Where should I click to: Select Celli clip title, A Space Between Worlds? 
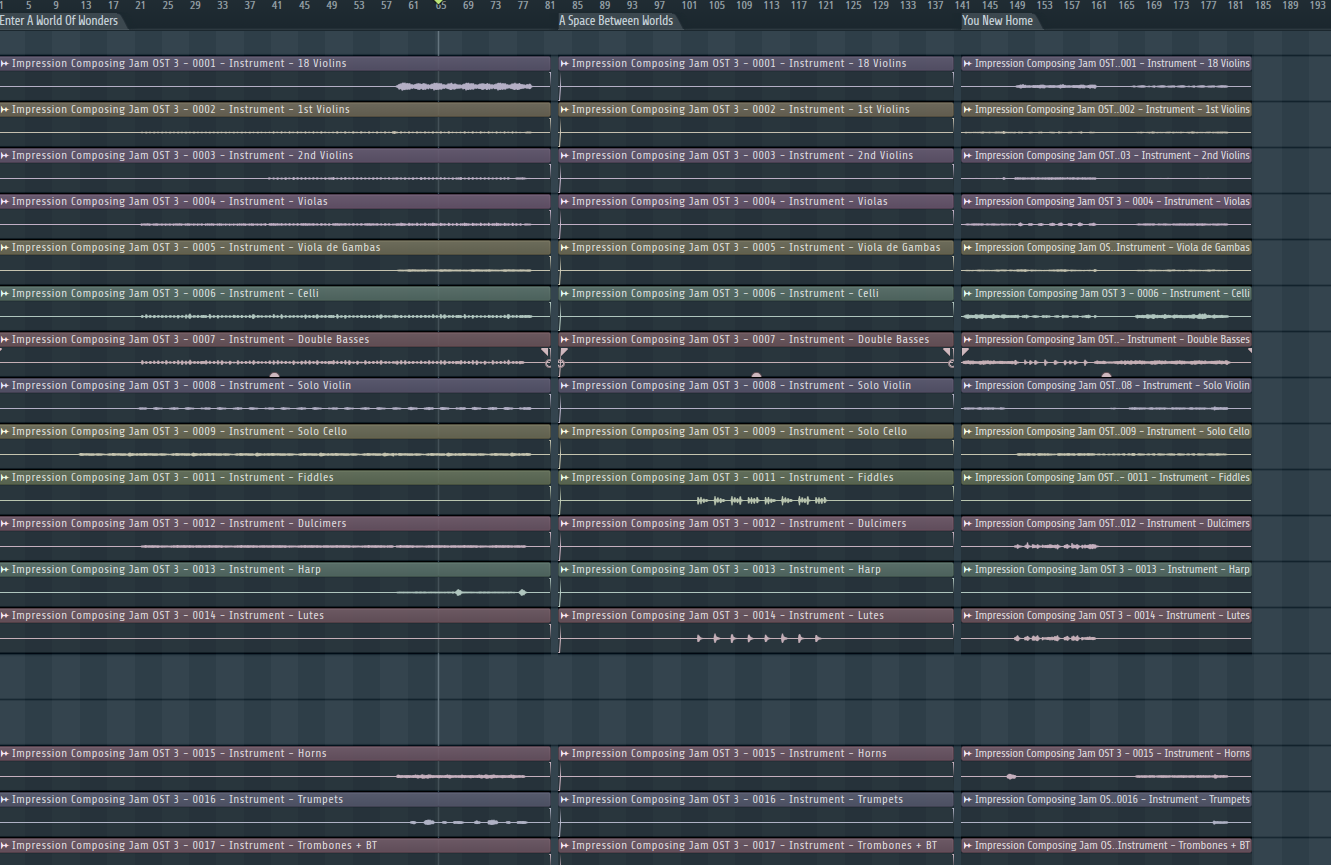pos(725,294)
